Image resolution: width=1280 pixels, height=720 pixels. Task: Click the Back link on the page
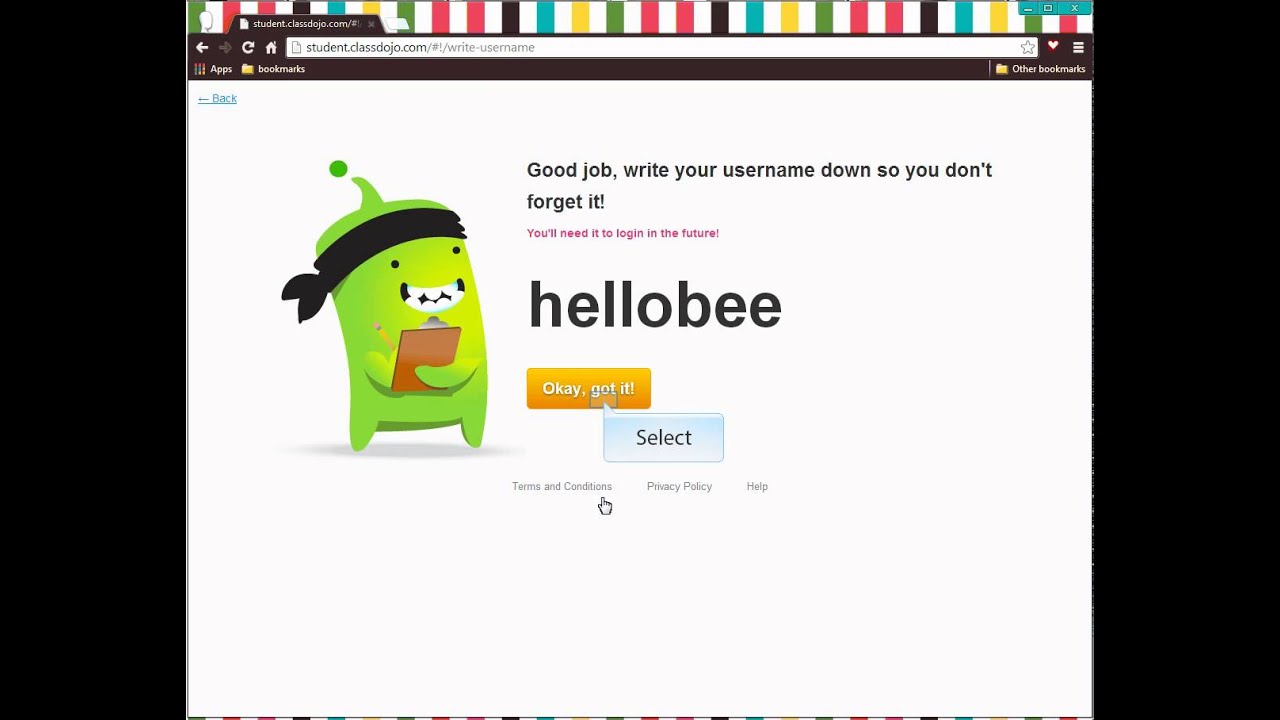coord(217,98)
